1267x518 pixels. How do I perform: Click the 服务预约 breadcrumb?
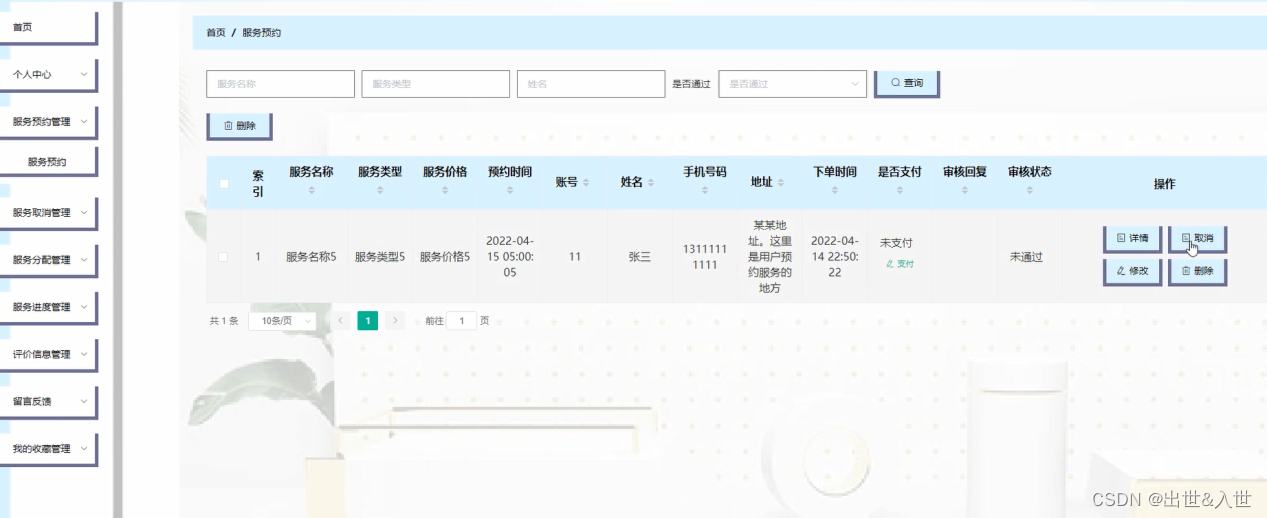click(x=262, y=33)
